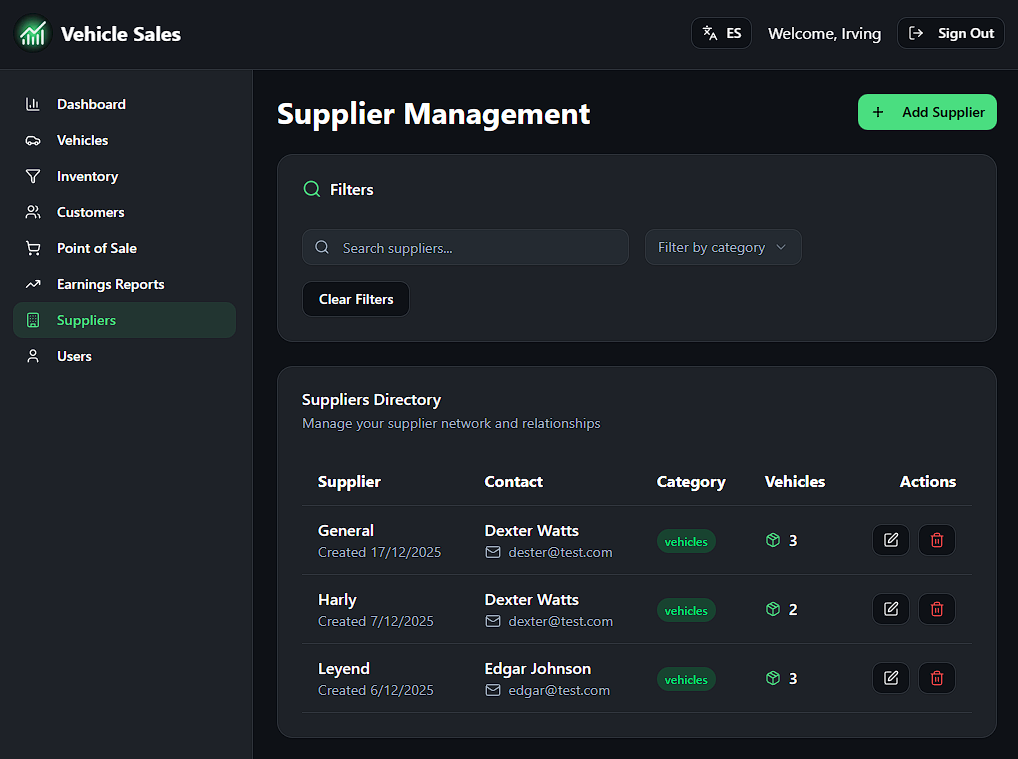Viewport: 1018px width, 759px height.
Task: Click the translate language icon
Action: [x=710, y=33]
